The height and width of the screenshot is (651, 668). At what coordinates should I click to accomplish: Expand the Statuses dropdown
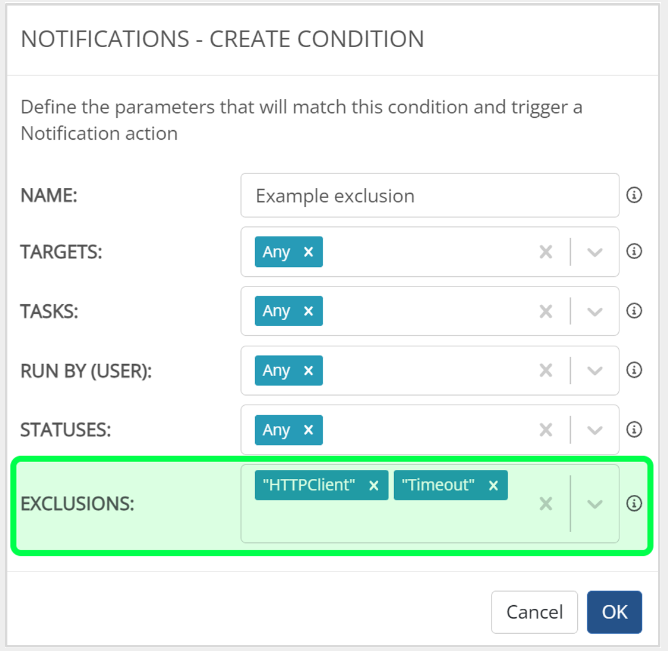[x=595, y=430]
